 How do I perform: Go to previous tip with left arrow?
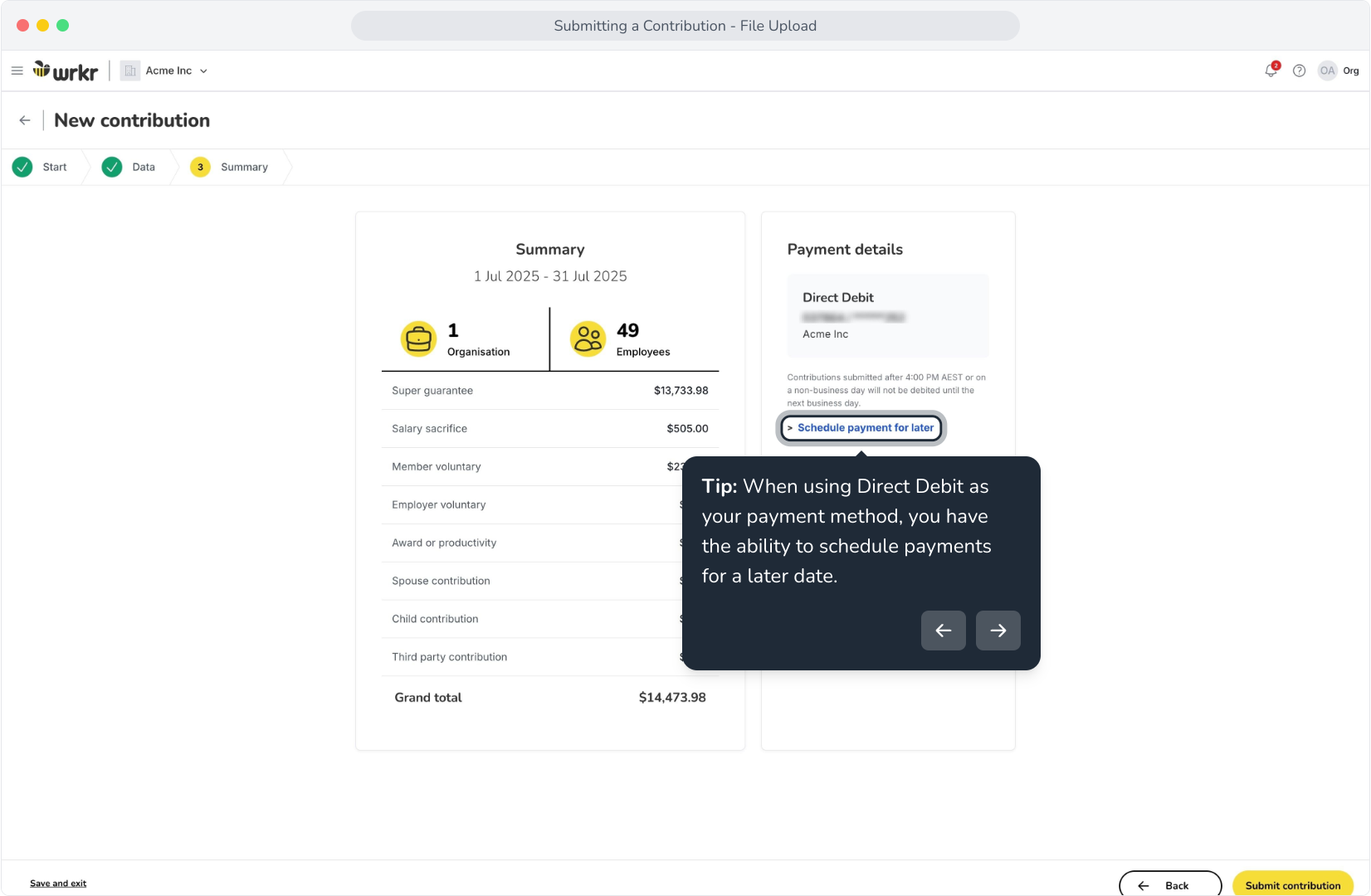[x=944, y=631]
